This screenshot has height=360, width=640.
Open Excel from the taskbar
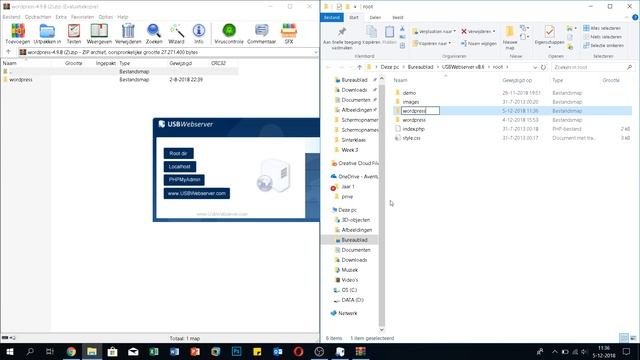click(154, 351)
